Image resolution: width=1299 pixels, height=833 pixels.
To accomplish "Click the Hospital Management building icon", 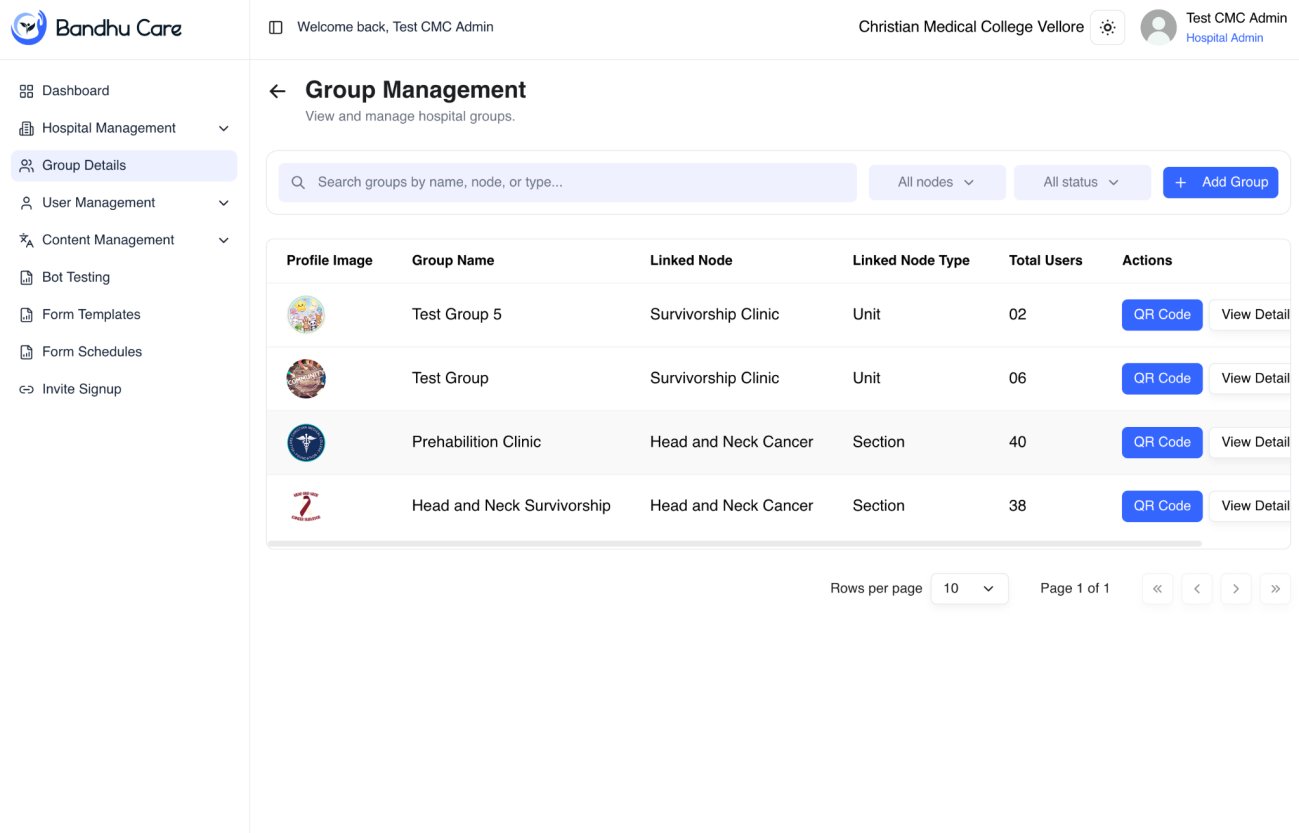I will click(26, 128).
